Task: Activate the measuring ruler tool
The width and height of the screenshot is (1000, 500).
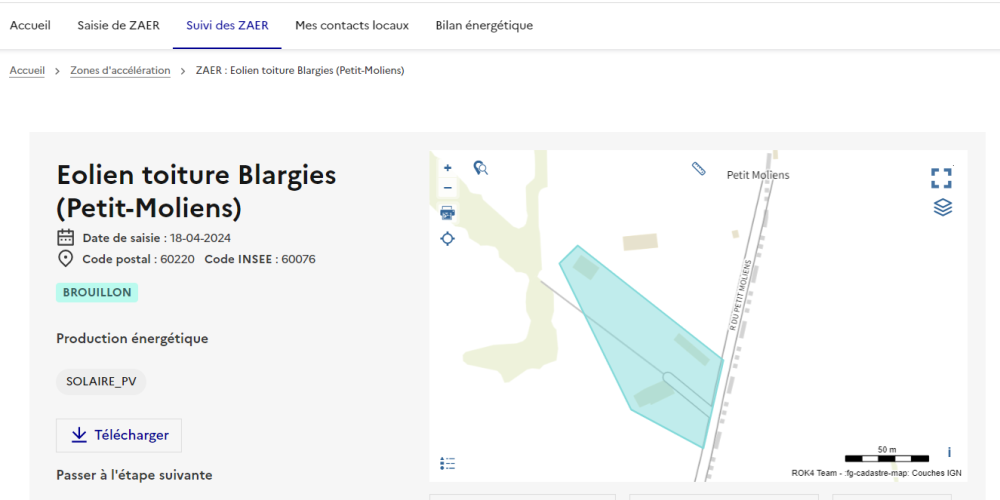Action: click(x=698, y=169)
